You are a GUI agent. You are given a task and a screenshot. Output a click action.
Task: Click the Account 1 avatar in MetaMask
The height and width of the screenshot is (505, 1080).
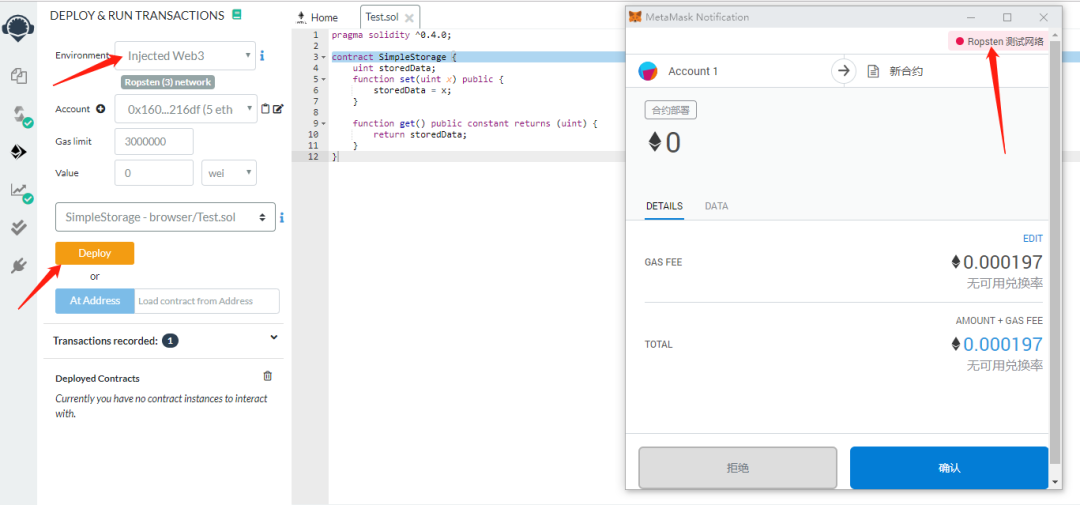click(x=648, y=71)
